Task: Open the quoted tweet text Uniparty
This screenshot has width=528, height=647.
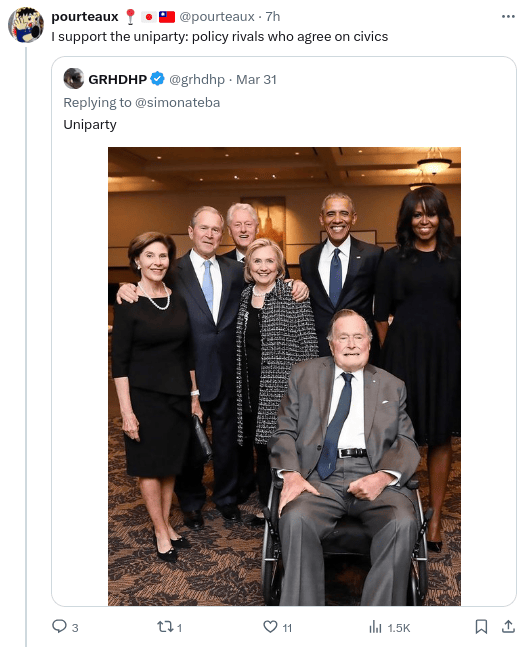Action: pyautogui.click(x=90, y=124)
